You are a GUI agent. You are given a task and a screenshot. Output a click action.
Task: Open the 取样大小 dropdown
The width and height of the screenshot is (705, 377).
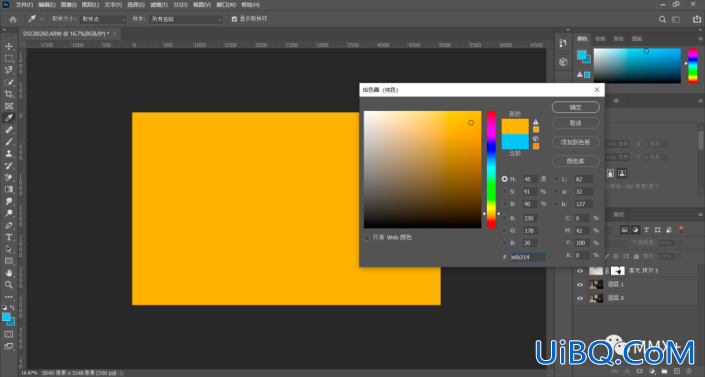(103, 19)
